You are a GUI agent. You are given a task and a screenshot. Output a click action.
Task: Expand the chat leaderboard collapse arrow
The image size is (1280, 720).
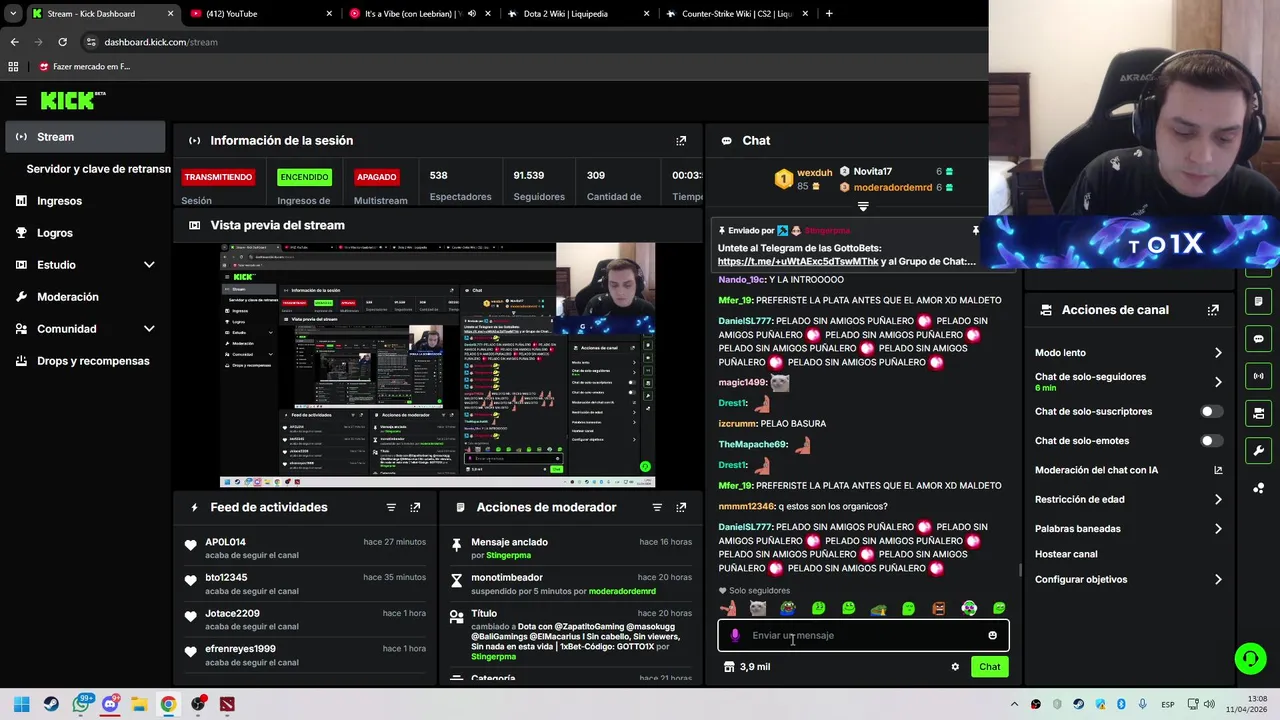click(863, 207)
